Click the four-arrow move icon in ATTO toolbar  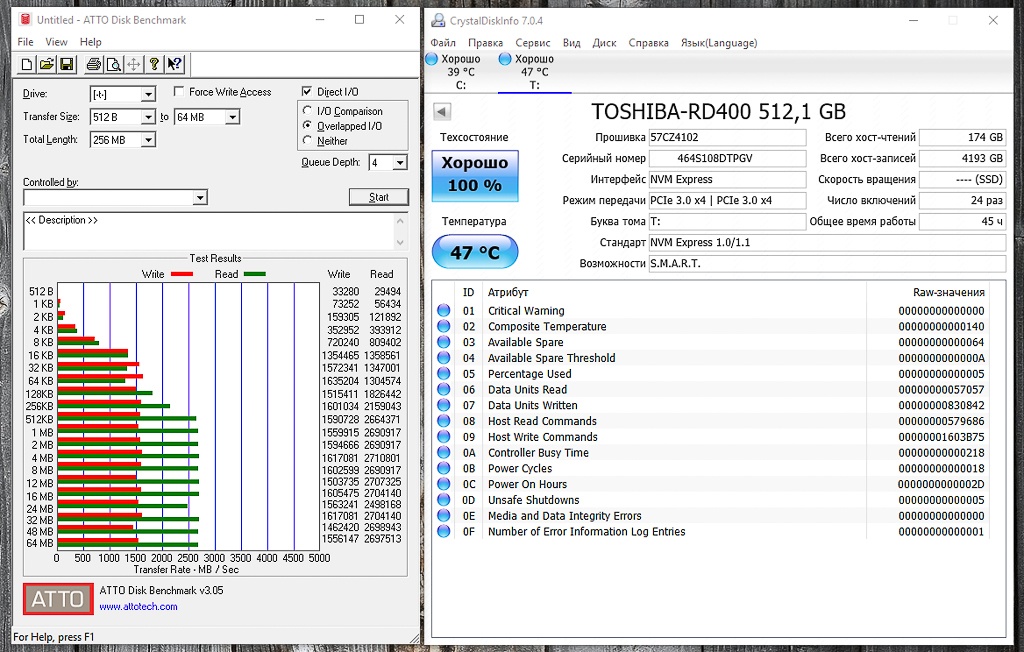(133, 64)
